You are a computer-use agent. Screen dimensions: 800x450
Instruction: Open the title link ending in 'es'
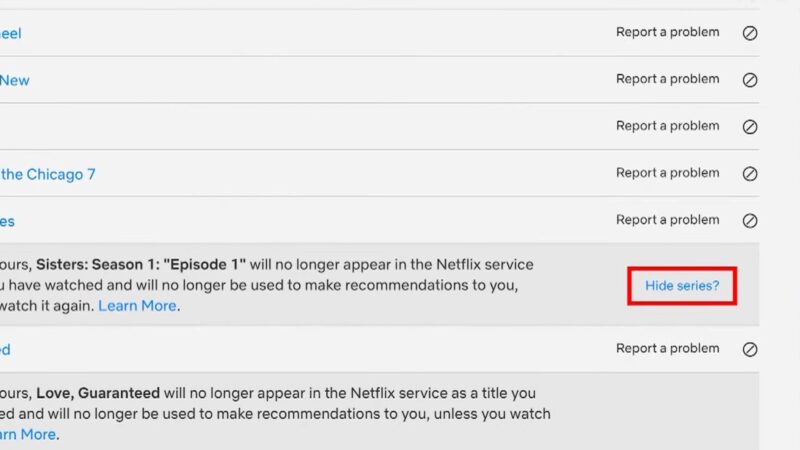(x=8, y=221)
